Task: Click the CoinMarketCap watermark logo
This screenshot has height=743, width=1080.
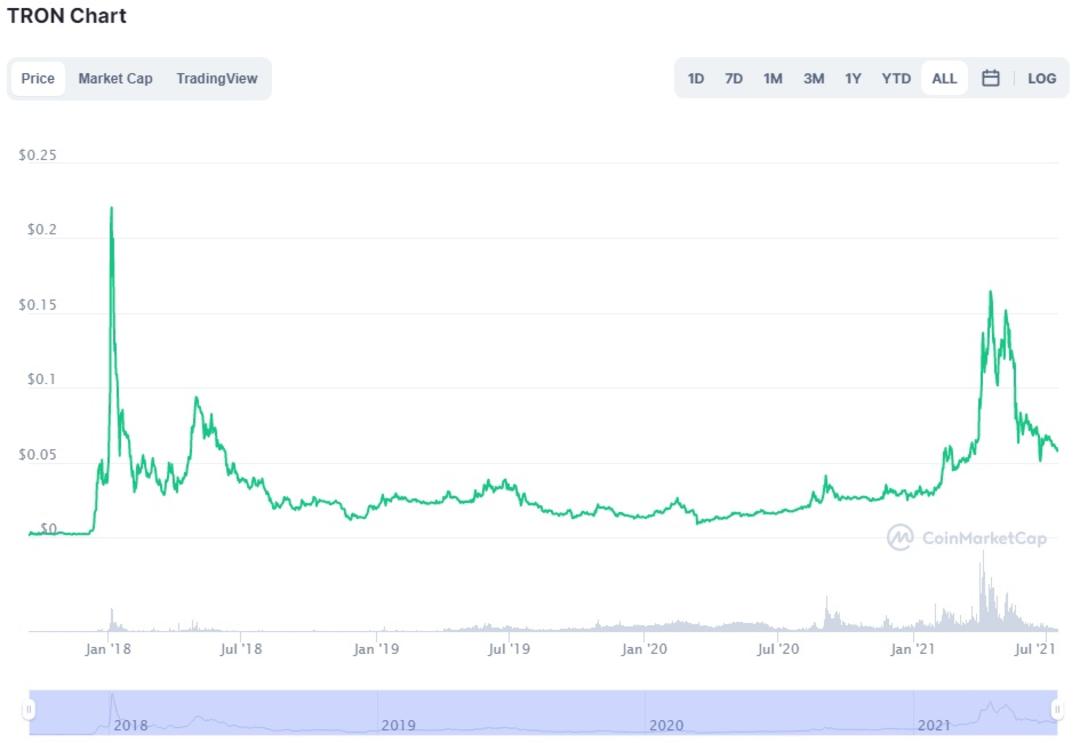Action: (x=966, y=538)
